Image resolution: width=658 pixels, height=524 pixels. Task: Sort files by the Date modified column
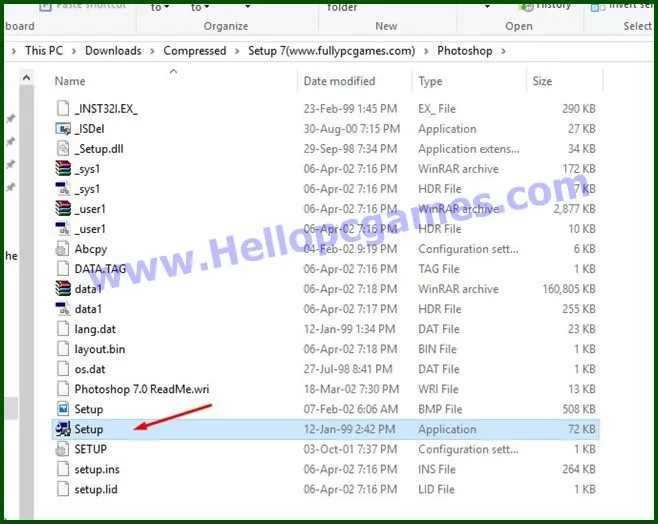click(339, 81)
